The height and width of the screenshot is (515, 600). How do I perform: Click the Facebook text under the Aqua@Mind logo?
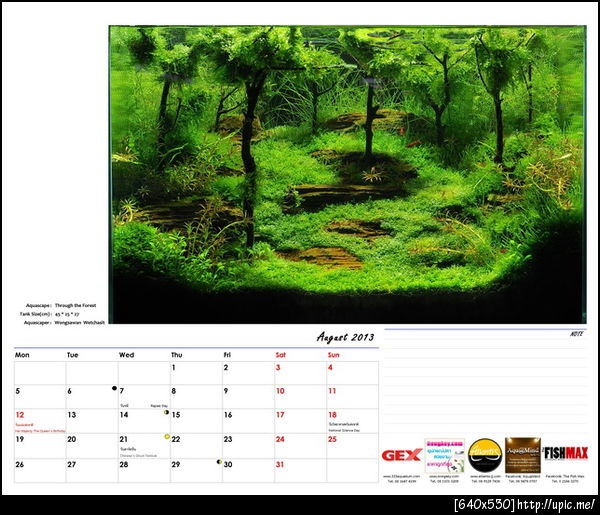(523, 477)
